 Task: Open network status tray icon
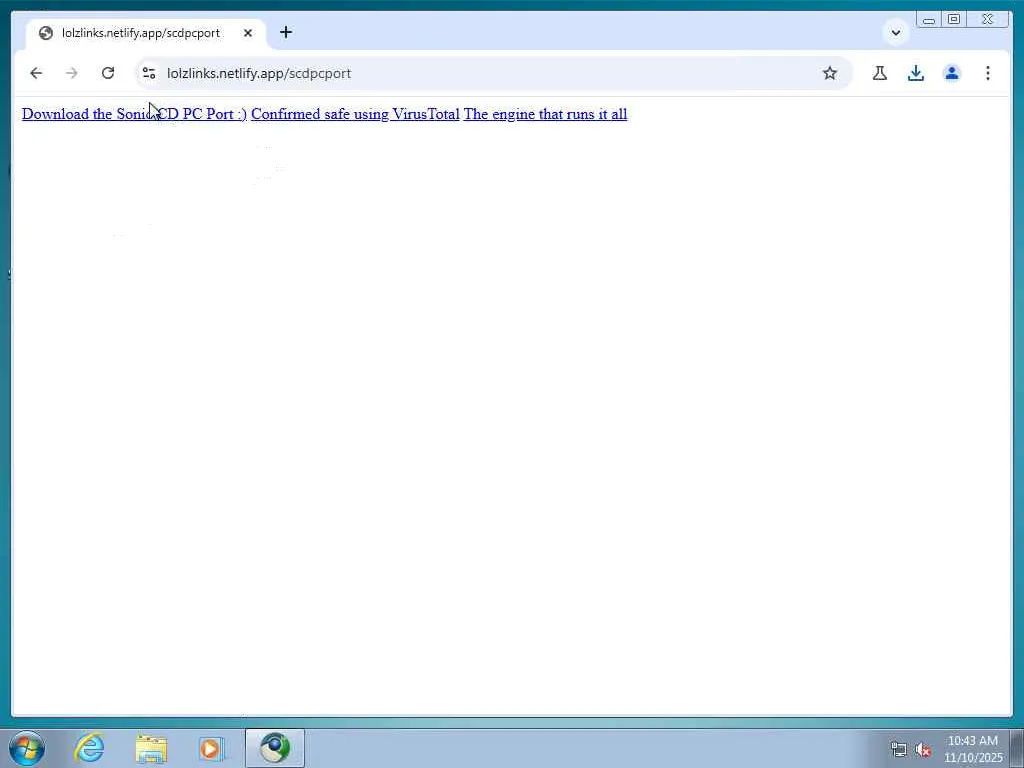click(899, 750)
